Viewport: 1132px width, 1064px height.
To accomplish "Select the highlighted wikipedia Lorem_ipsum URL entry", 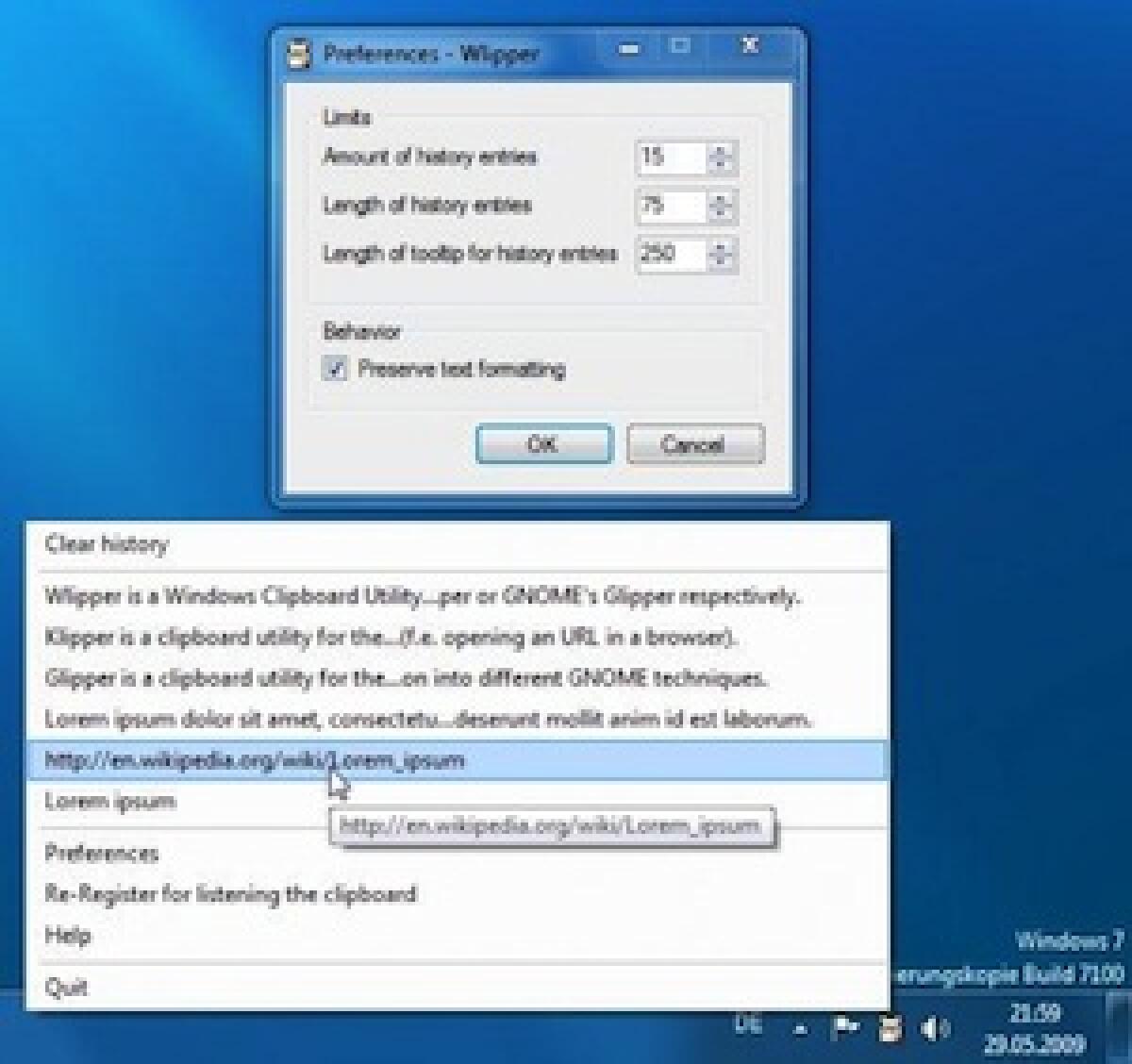I will (457, 760).
